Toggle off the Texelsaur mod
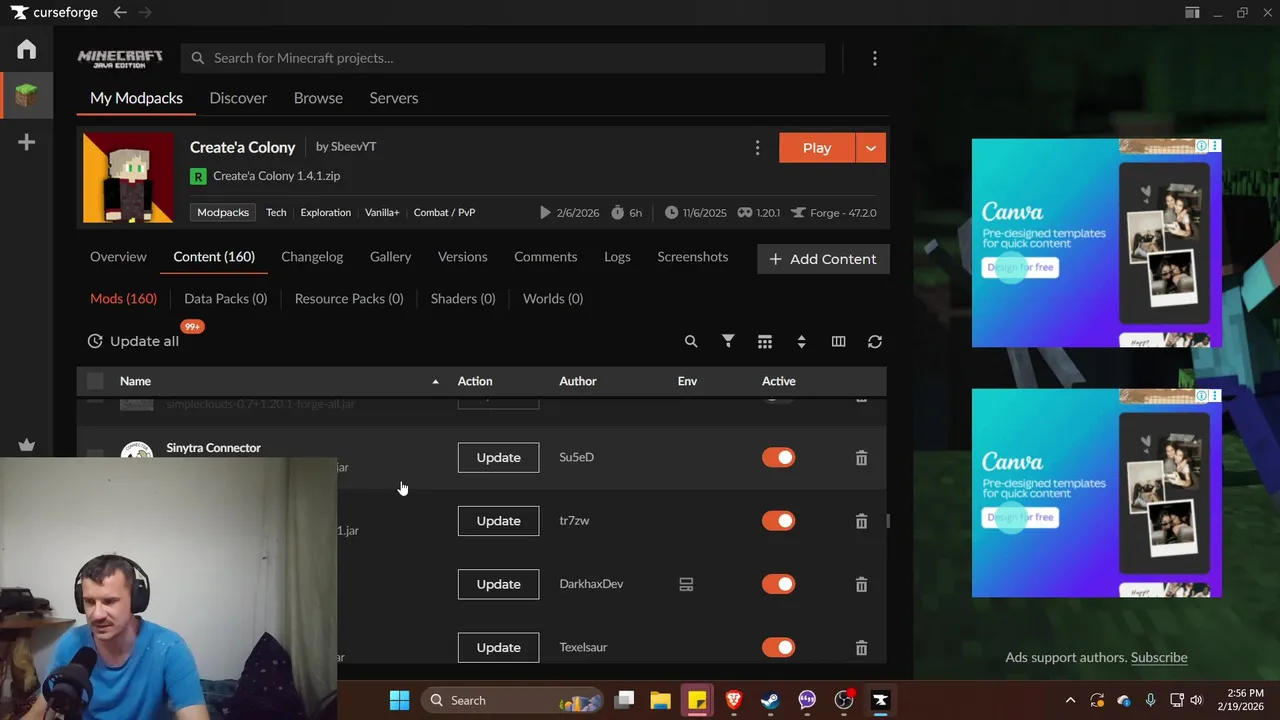 click(x=778, y=647)
